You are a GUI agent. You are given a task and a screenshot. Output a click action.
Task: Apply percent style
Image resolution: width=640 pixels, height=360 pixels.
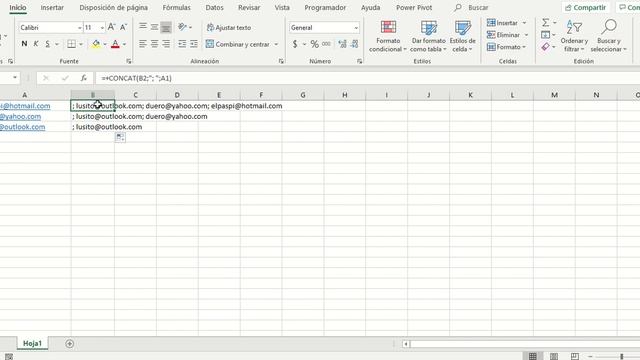pos(314,44)
